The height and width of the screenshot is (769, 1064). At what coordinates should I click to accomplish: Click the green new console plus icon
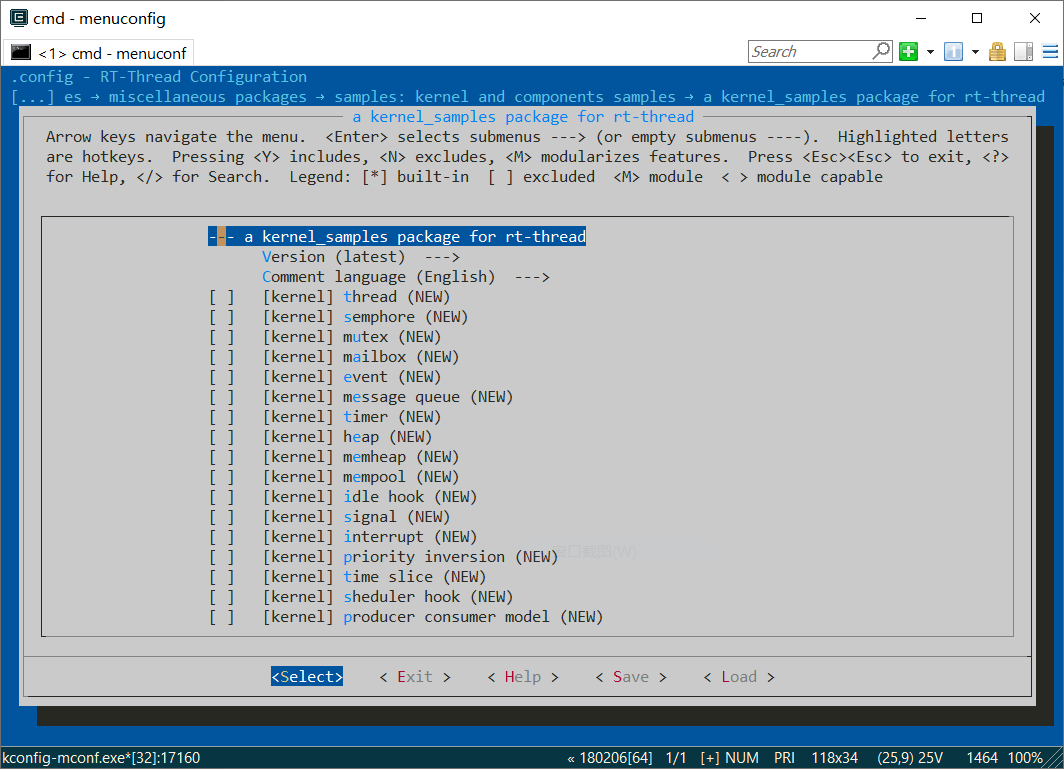908,52
